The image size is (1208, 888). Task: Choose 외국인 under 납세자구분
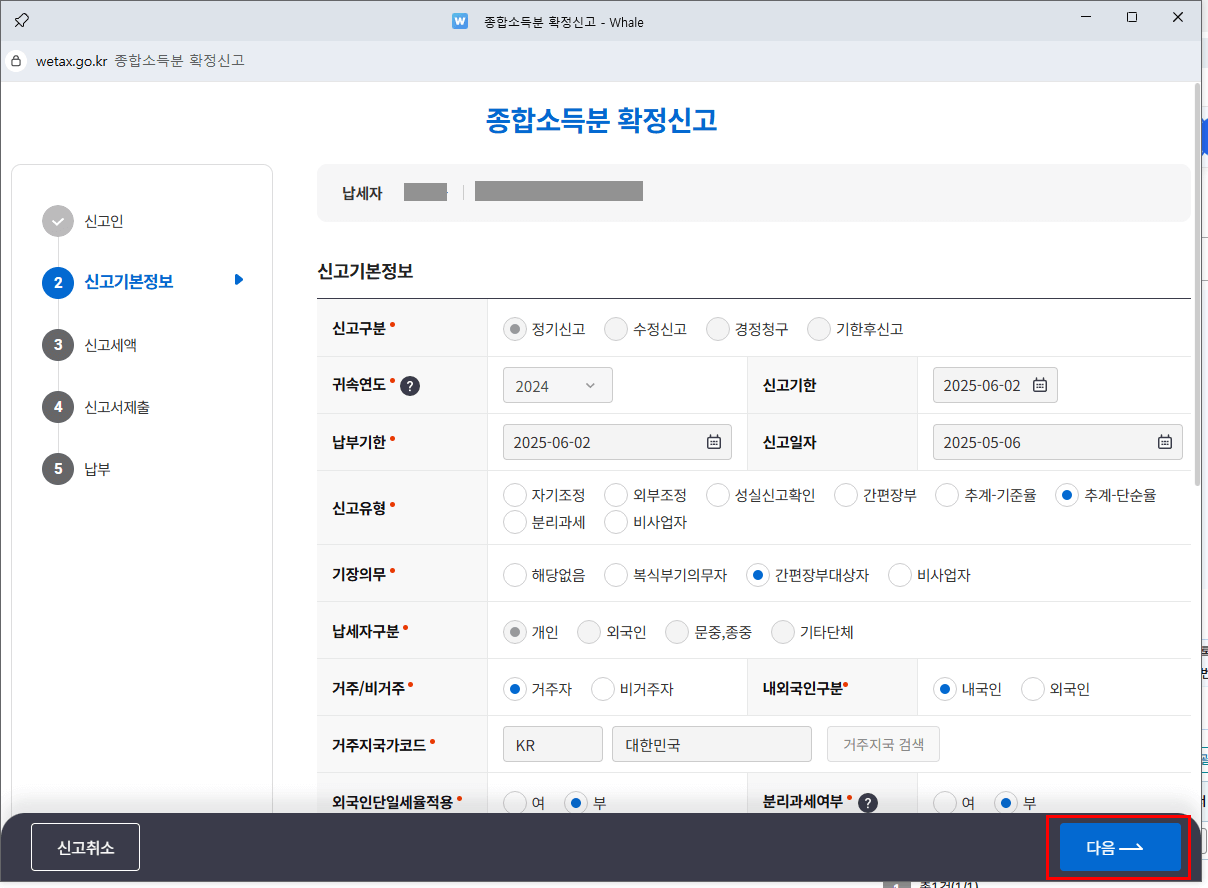[x=588, y=631]
